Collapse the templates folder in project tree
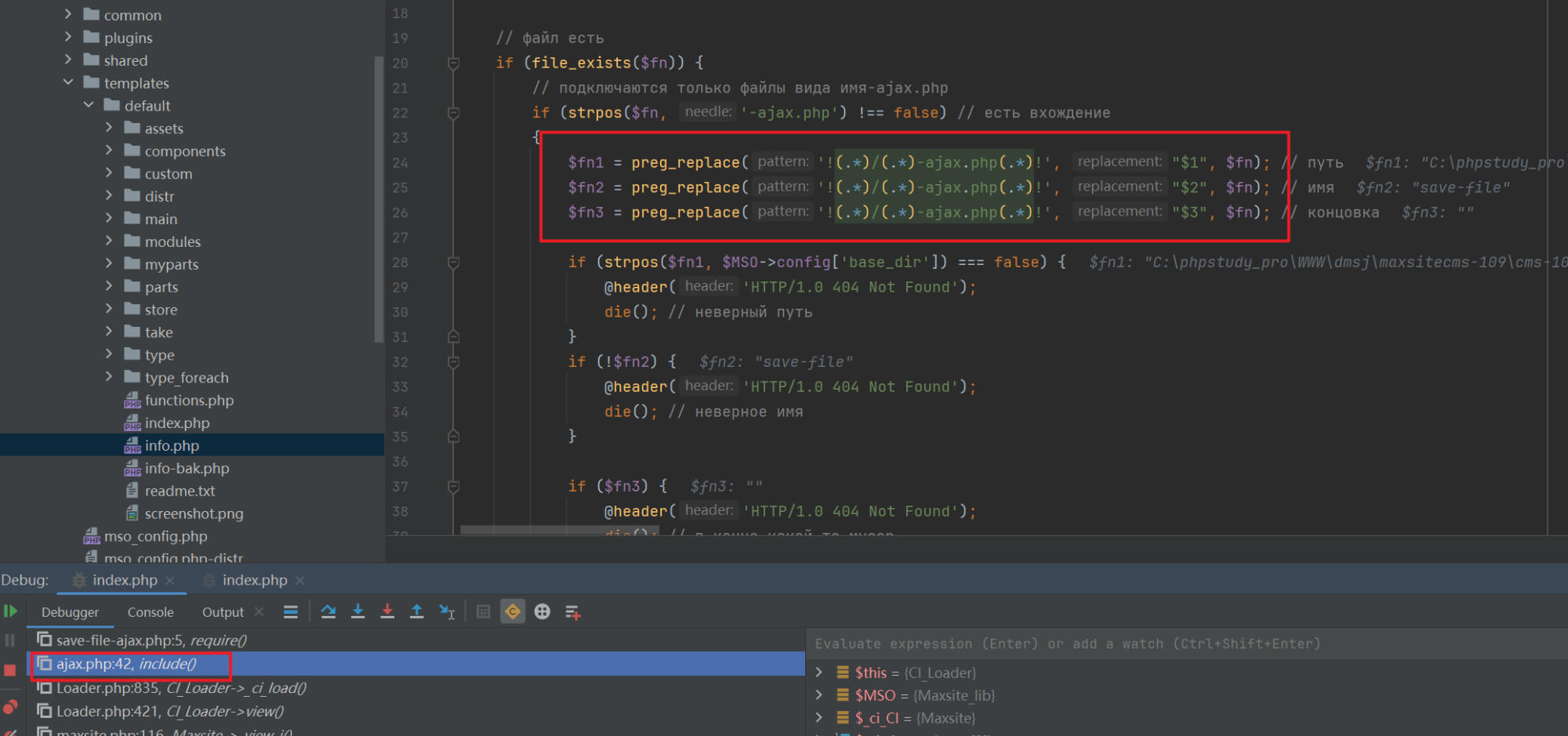 68,82
